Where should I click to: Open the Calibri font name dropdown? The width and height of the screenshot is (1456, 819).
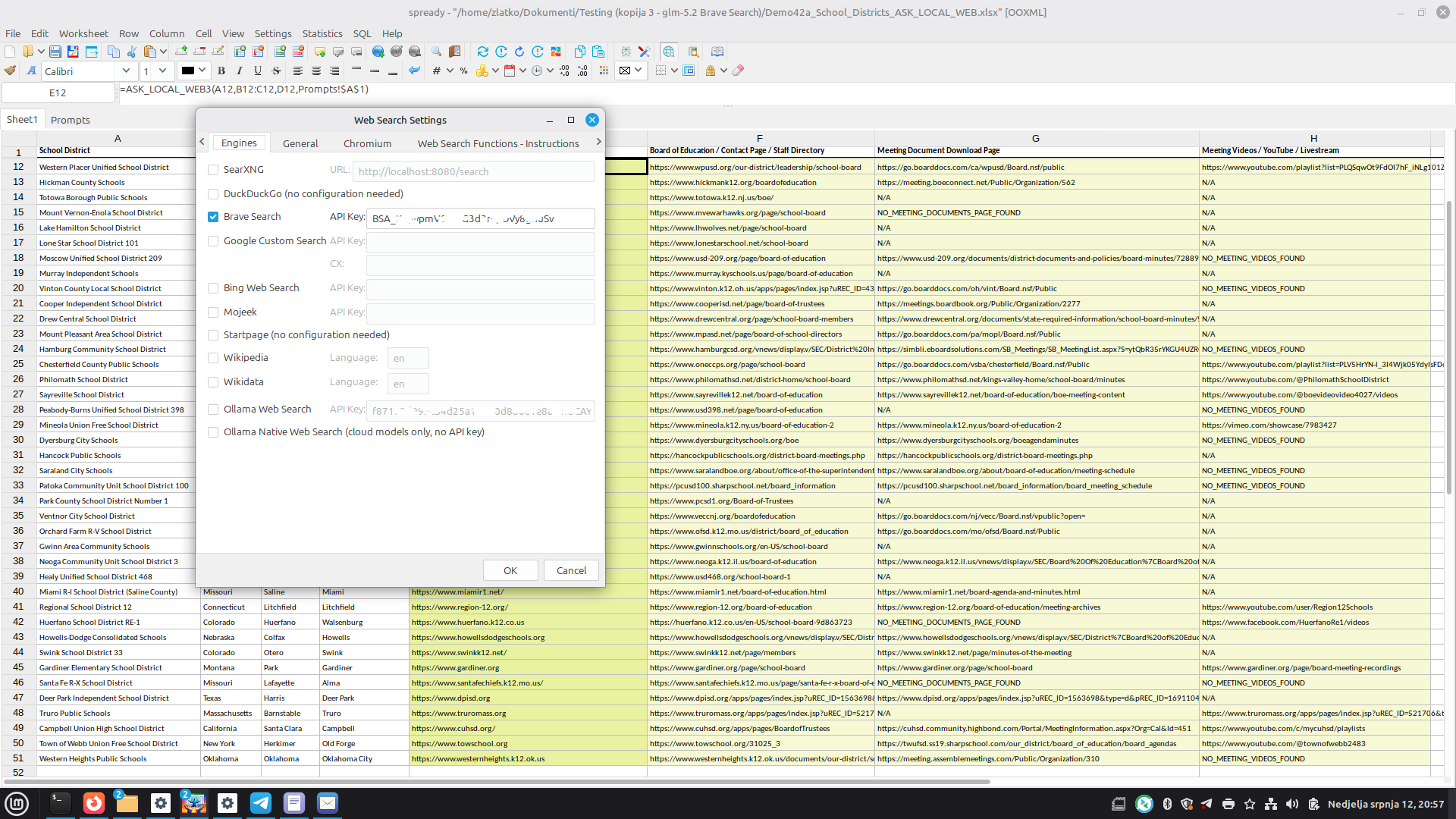[126, 71]
